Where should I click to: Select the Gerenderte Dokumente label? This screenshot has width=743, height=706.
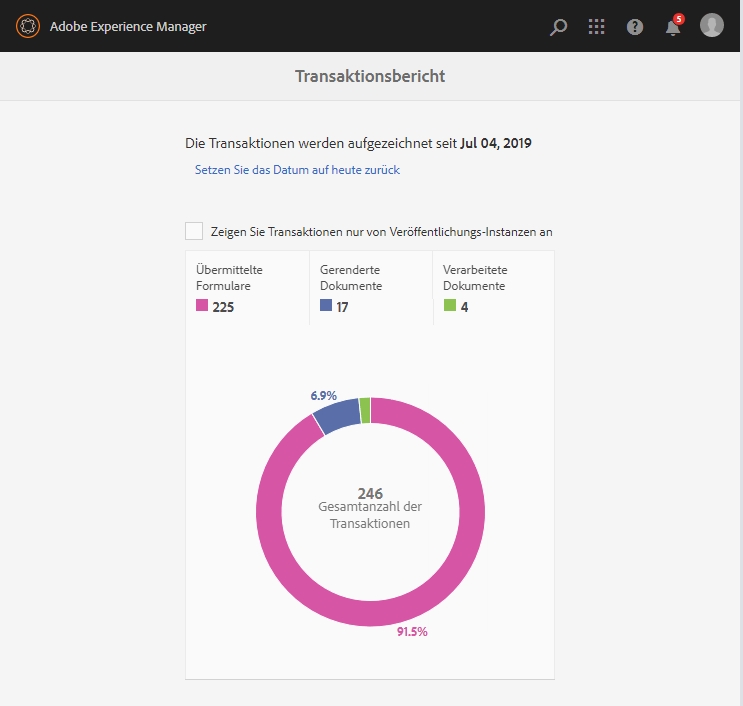pos(351,278)
